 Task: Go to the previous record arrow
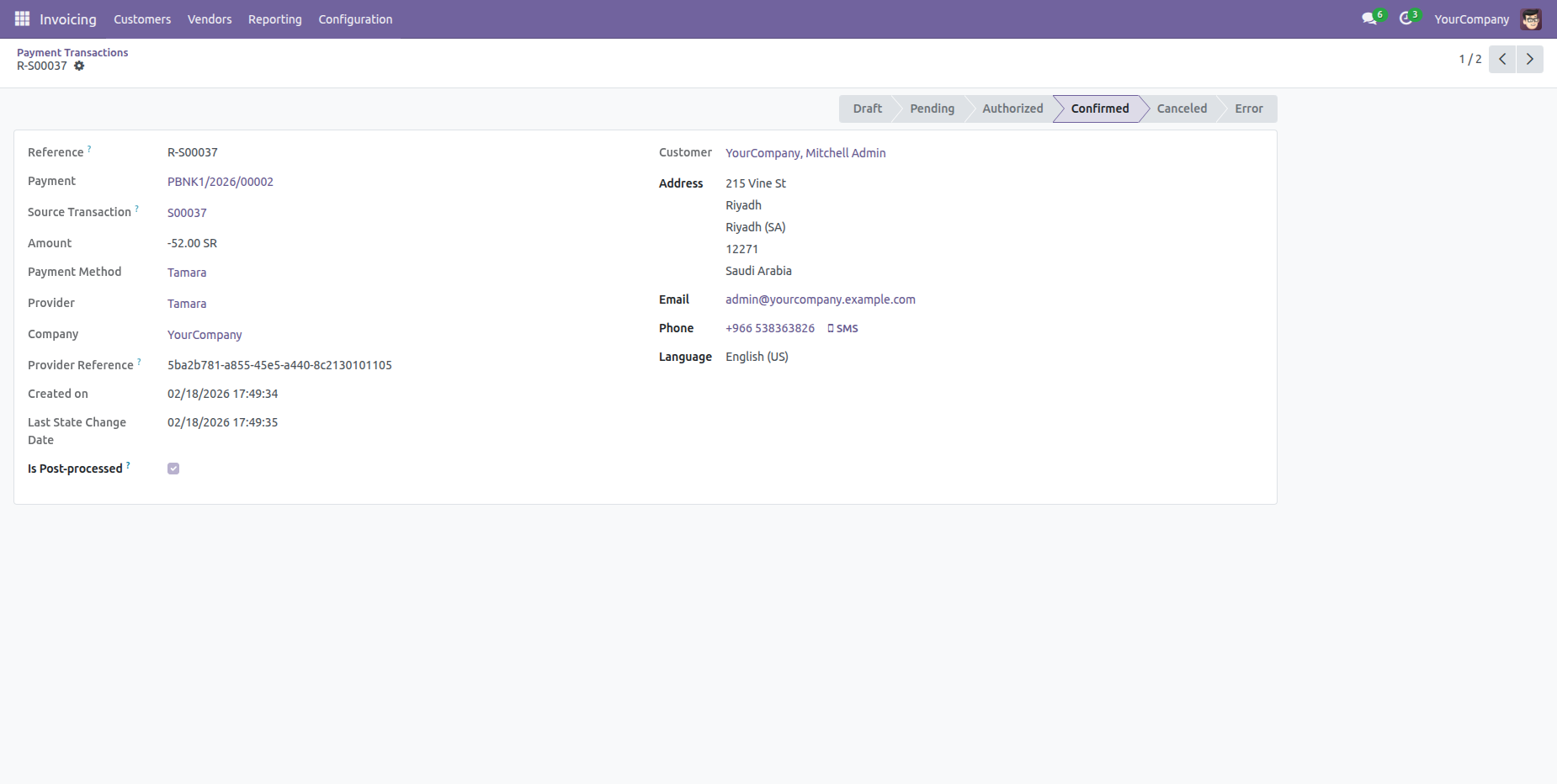[x=1502, y=59]
